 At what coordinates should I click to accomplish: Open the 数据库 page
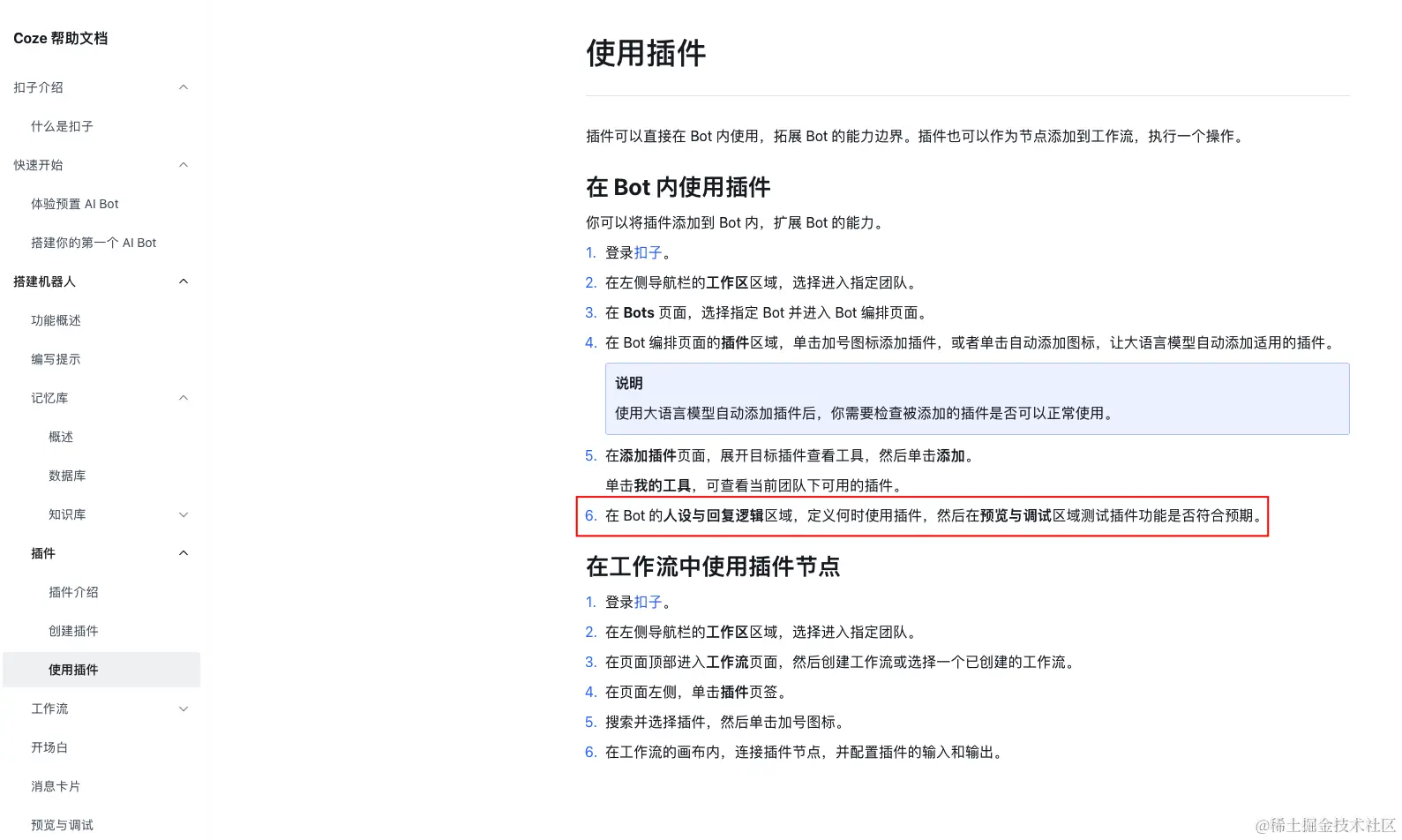point(67,476)
